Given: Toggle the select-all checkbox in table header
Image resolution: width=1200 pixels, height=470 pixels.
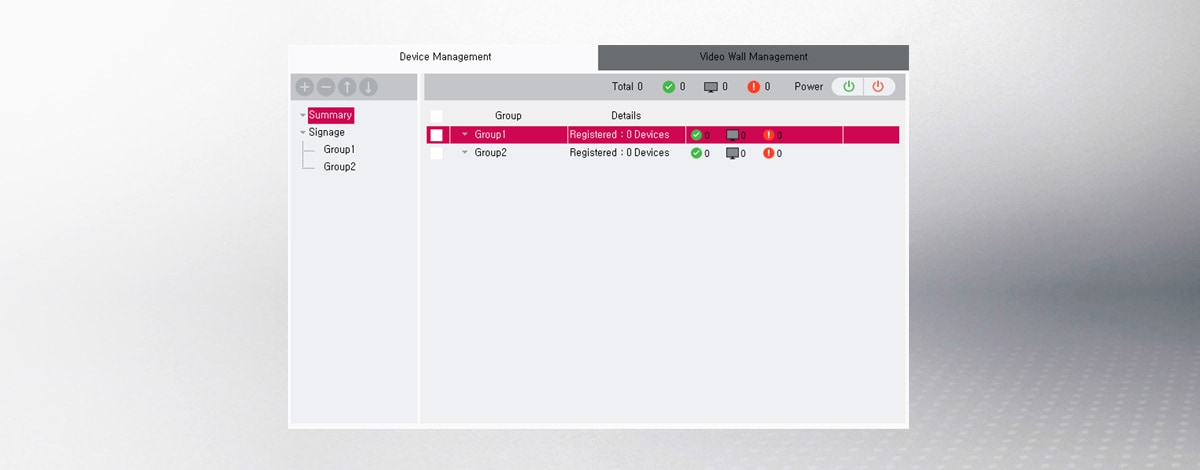Looking at the screenshot, I should pos(436,116).
